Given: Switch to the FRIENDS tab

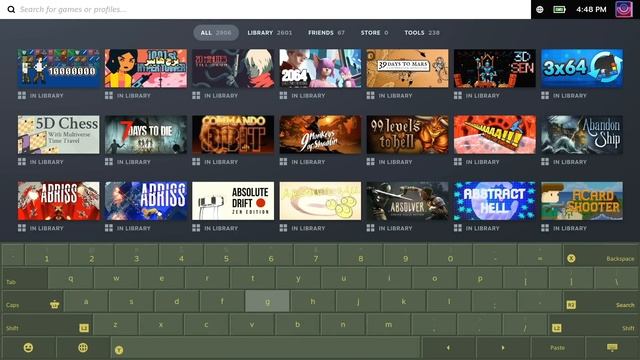Looking at the screenshot, I should tap(326, 33).
